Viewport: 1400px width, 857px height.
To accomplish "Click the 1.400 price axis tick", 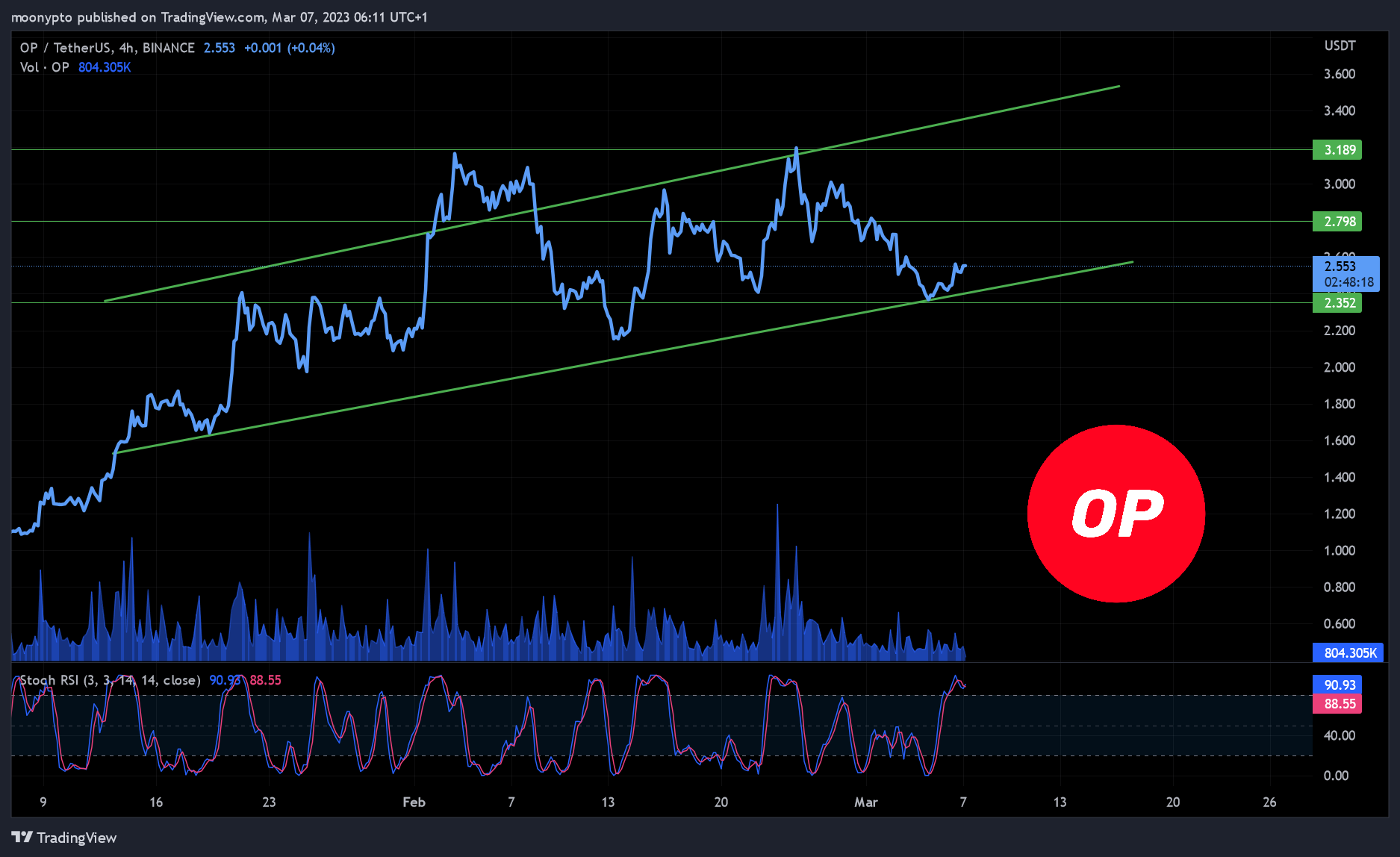I will (x=1340, y=478).
